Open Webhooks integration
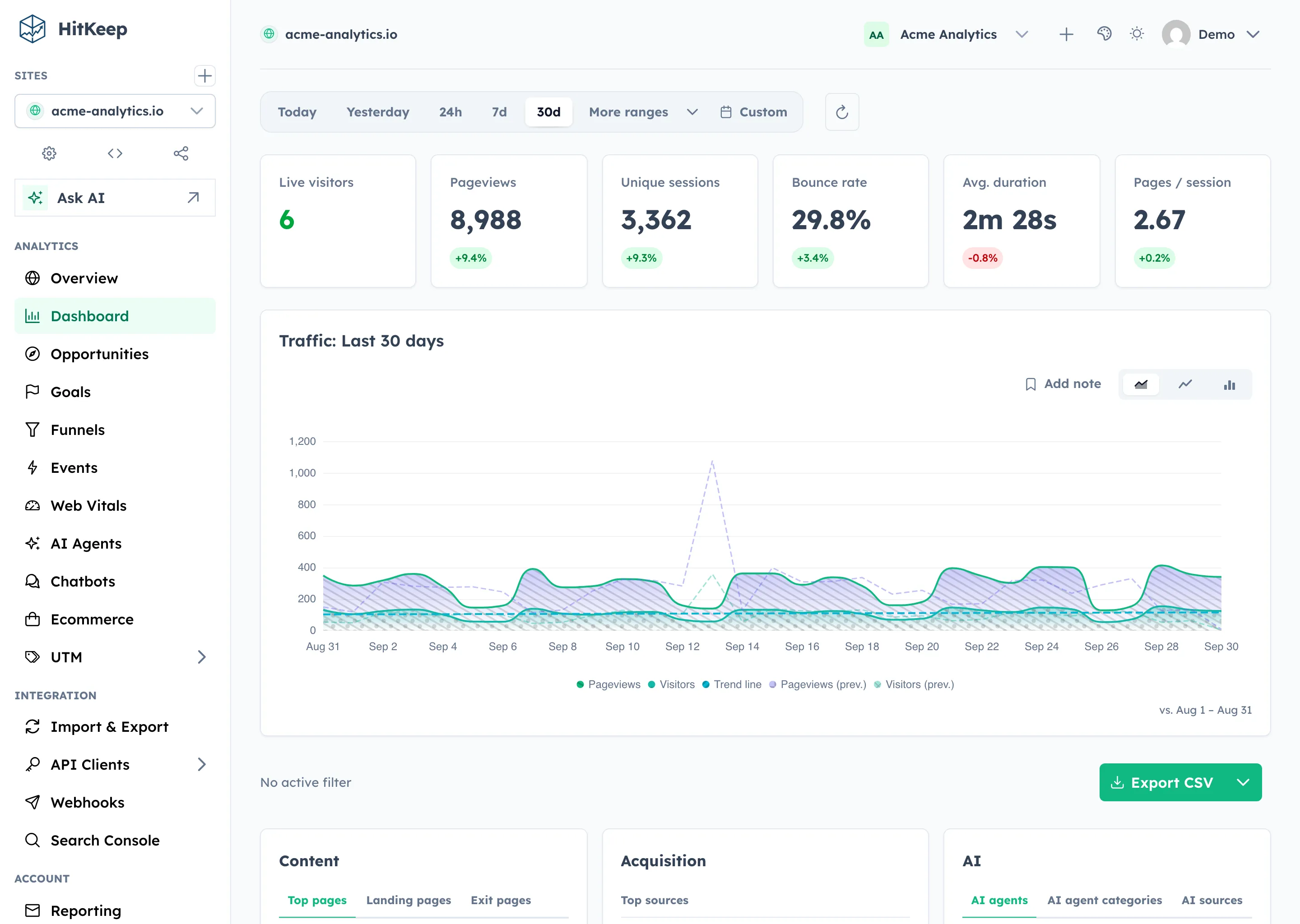The height and width of the screenshot is (924, 1300). coord(115,803)
